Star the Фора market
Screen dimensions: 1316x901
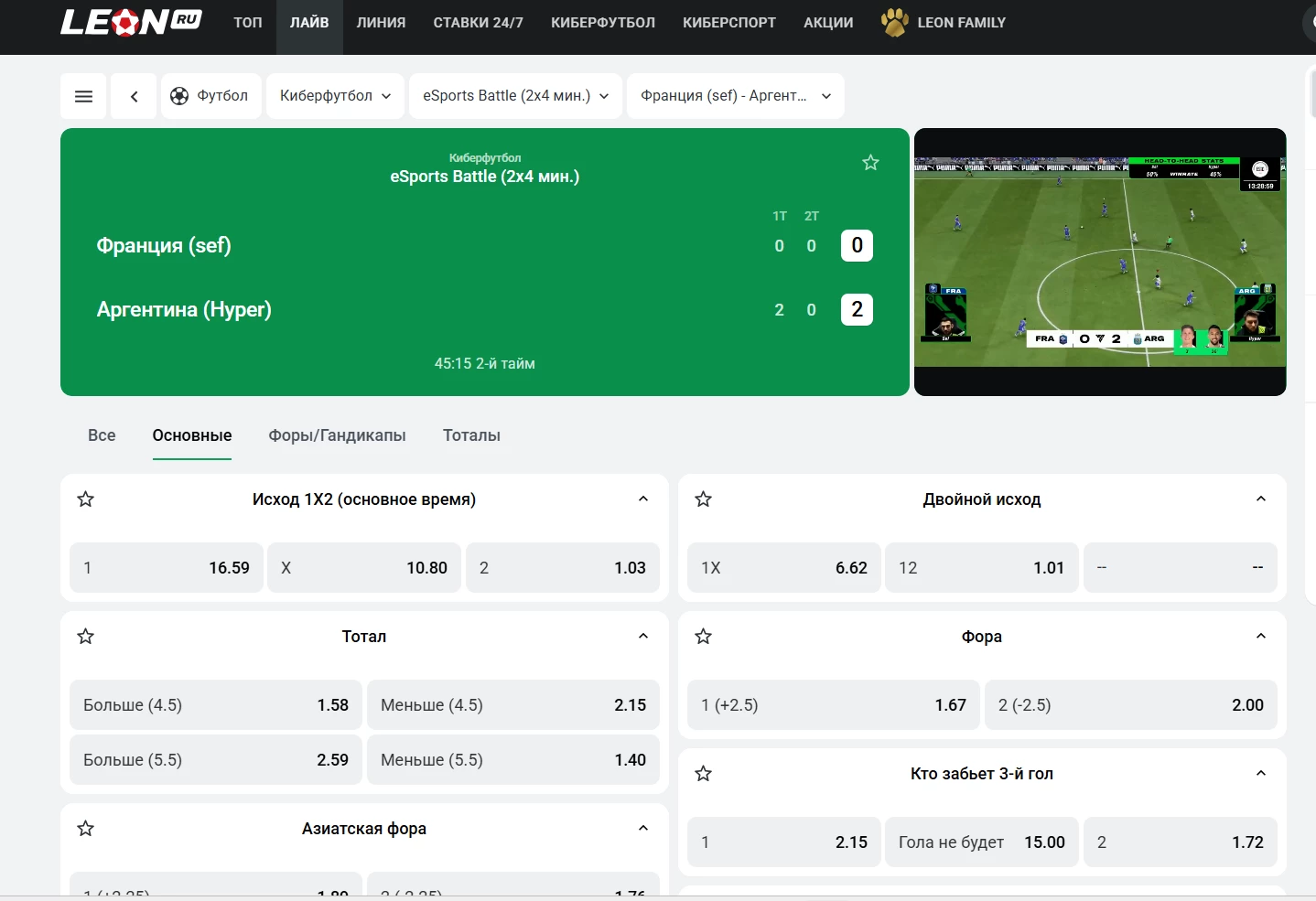coord(703,637)
